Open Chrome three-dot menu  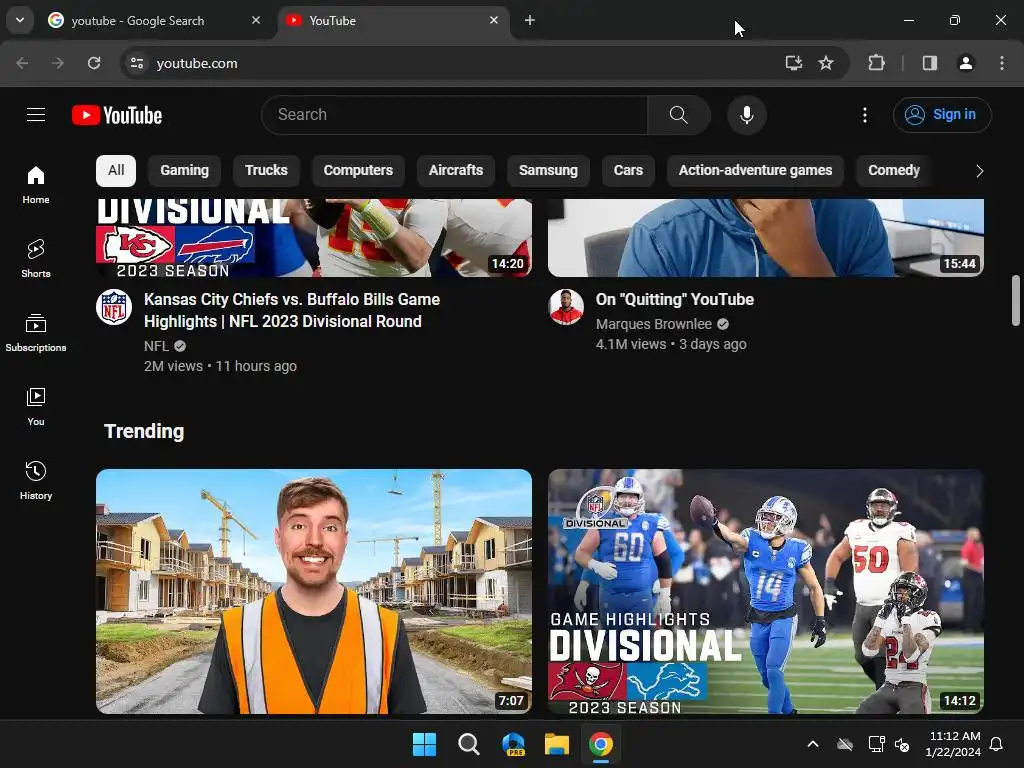(1002, 63)
